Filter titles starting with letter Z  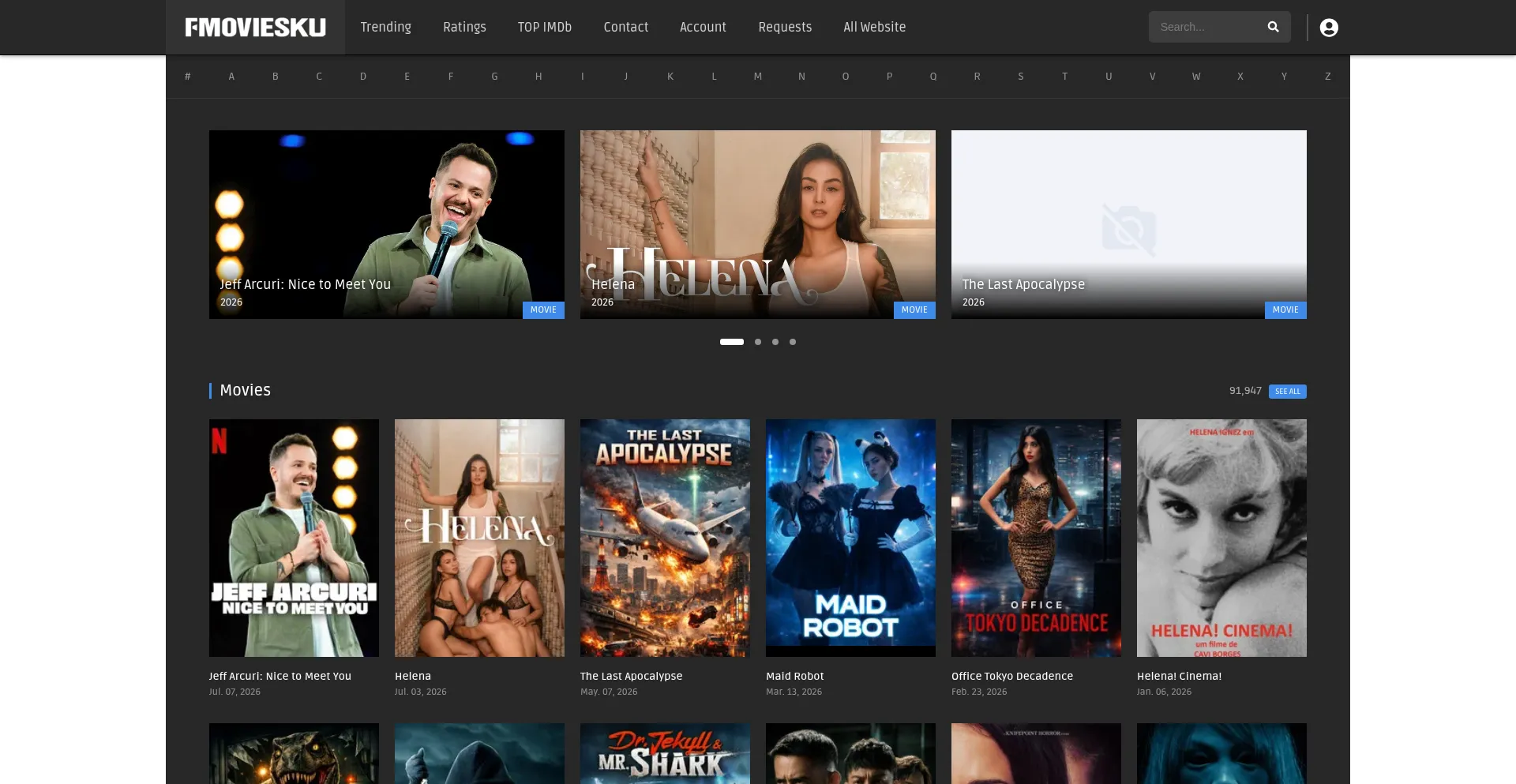coord(1328,77)
